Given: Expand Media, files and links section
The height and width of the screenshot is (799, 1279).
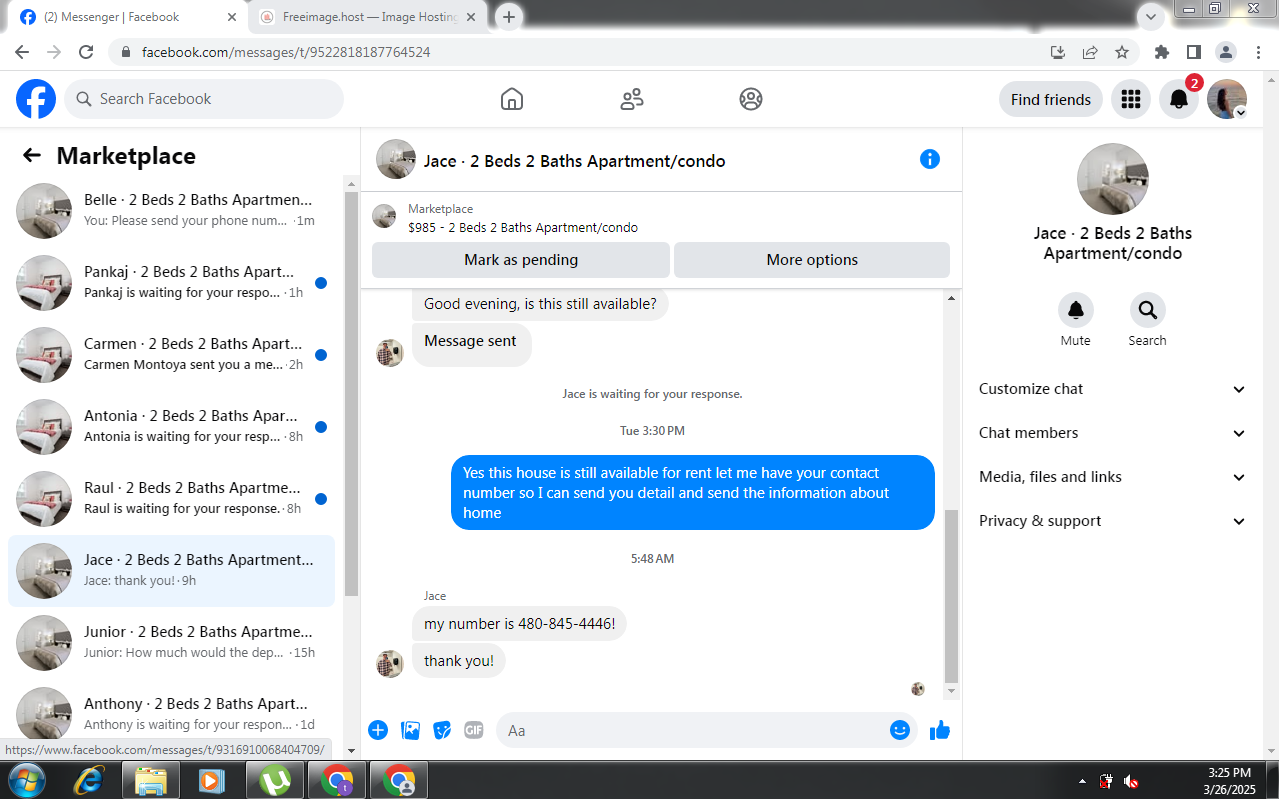Looking at the screenshot, I should point(1112,477).
